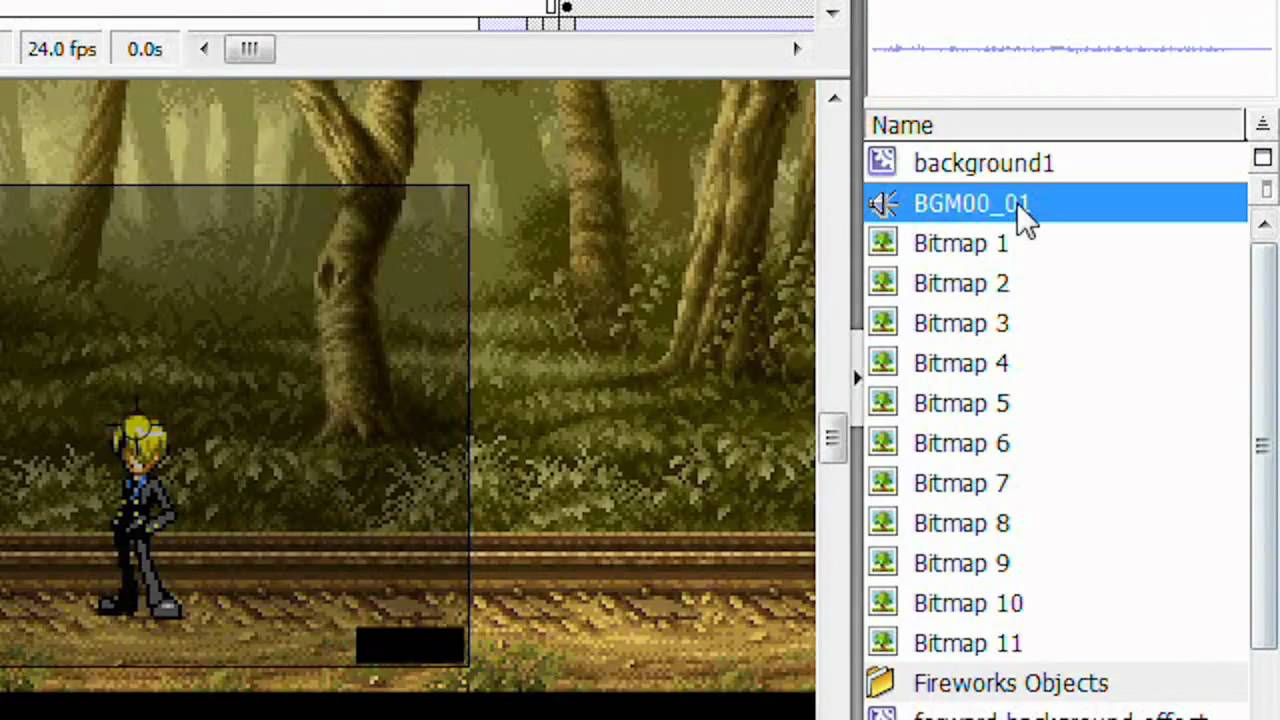This screenshot has height=720, width=1280.
Task: Click the library list scroll up arrow
Action: (1263, 225)
